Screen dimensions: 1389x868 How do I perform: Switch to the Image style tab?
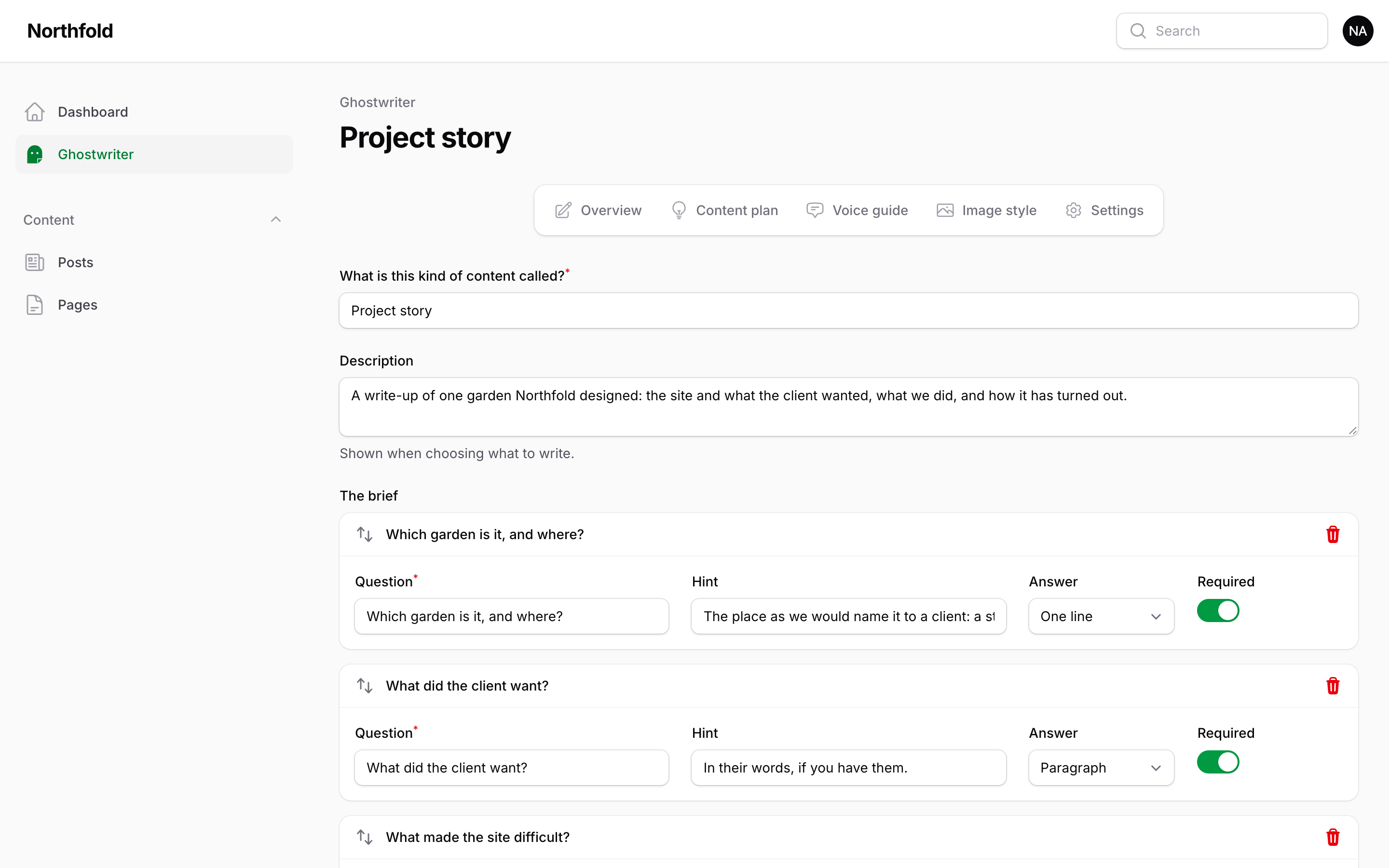(986, 211)
